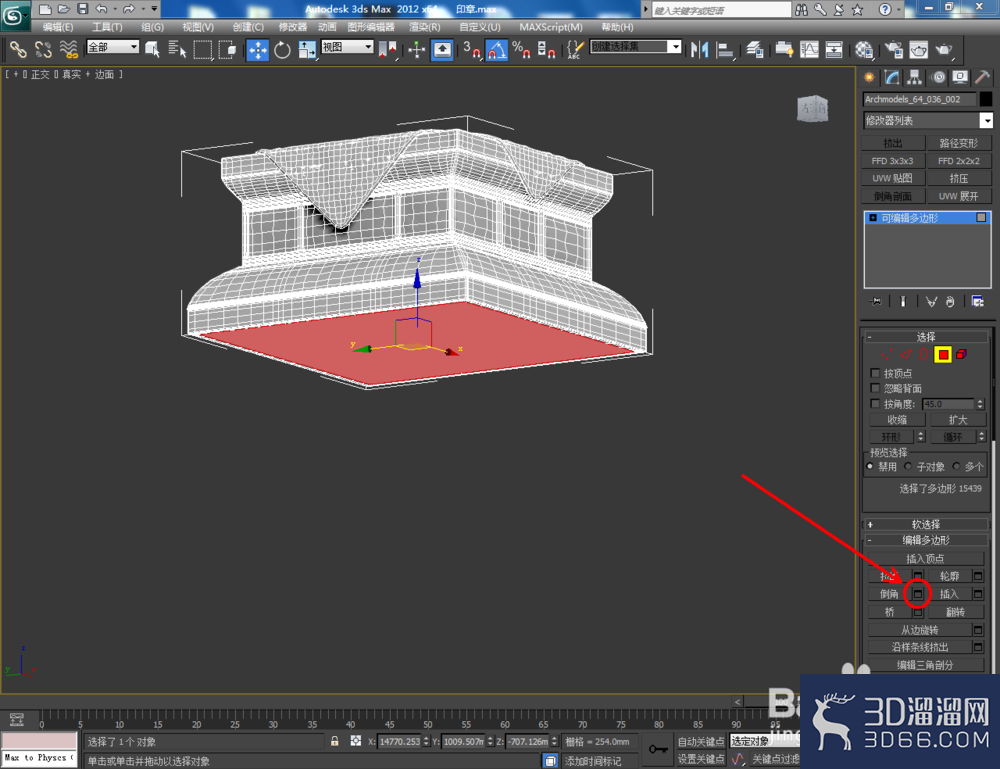Image resolution: width=1000 pixels, height=769 pixels.
Task: Click the 插入顶点 button
Action: point(925,559)
